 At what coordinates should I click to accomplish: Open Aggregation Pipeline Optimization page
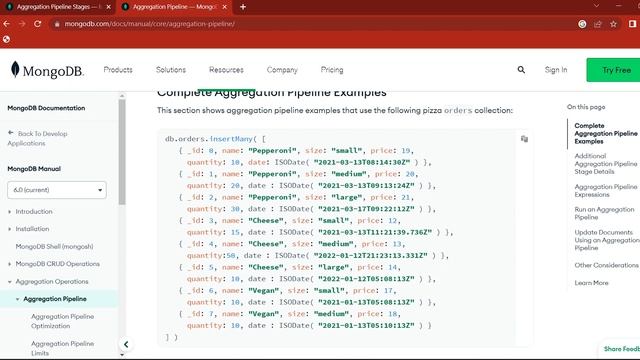pyautogui.click(x=62, y=321)
